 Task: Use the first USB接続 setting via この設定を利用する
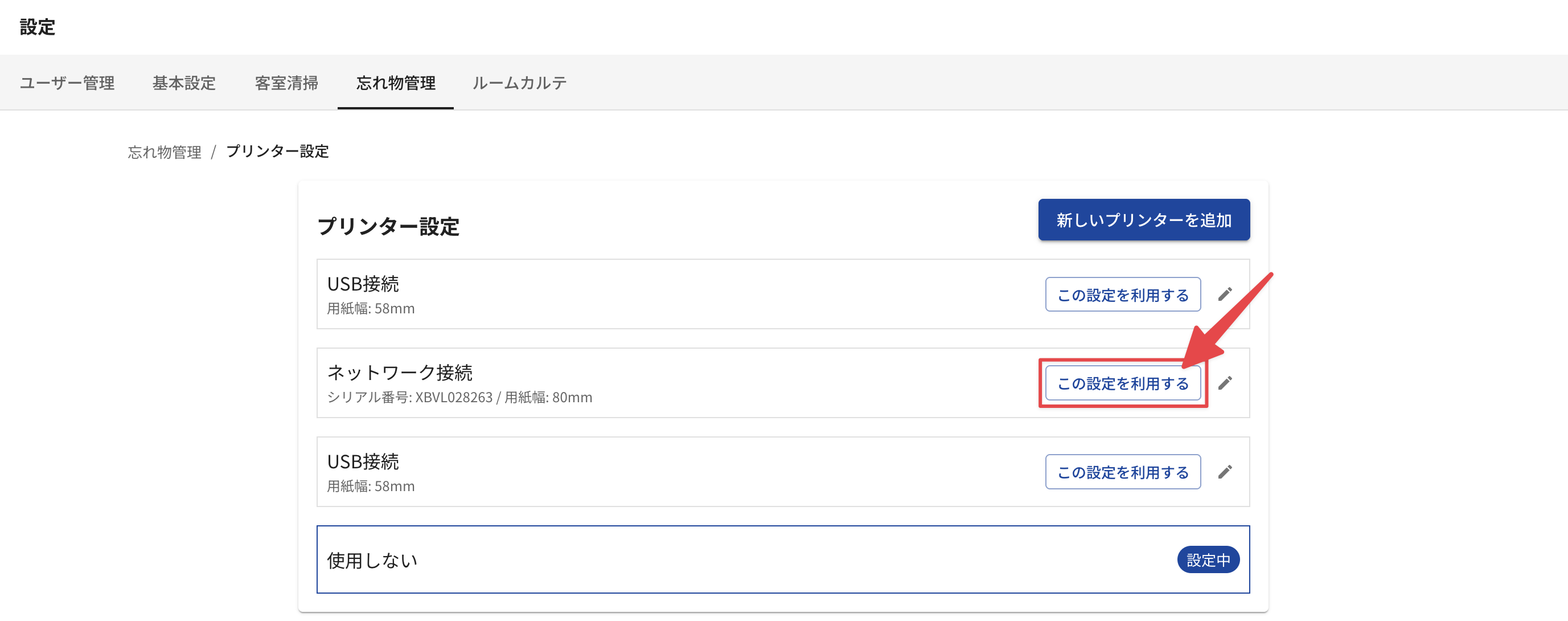(x=1123, y=295)
